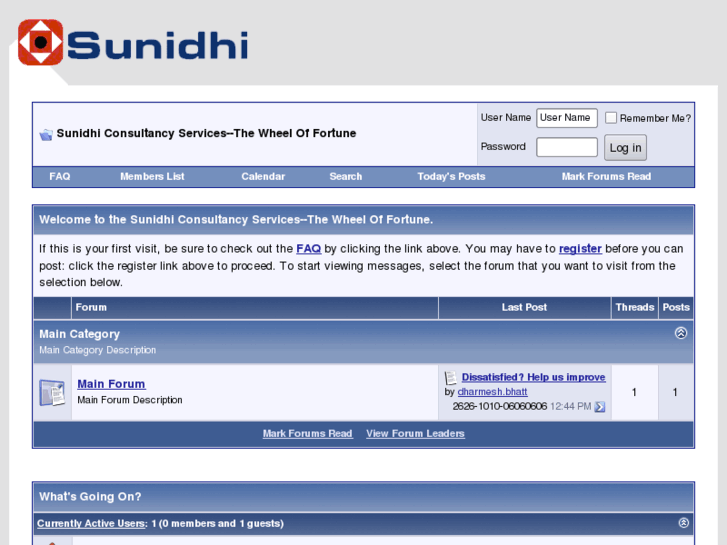Screen dimensions: 727x545
Task: Click the What's Going On? heading
Action: point(90,496)
